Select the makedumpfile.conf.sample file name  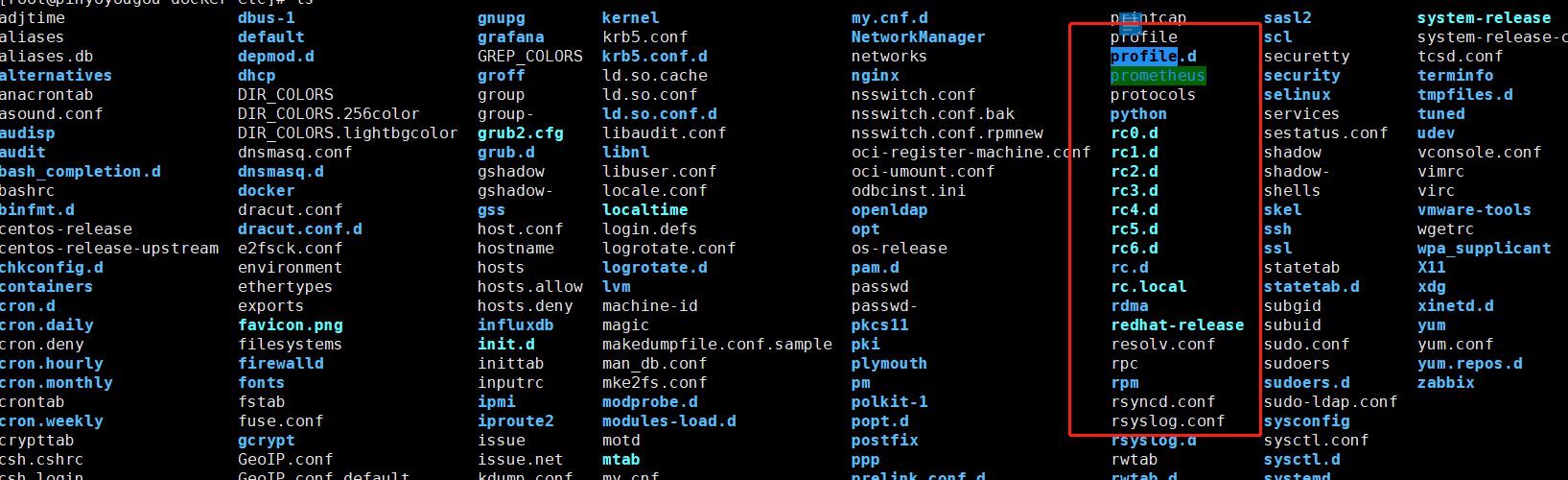tap(716, 345)
